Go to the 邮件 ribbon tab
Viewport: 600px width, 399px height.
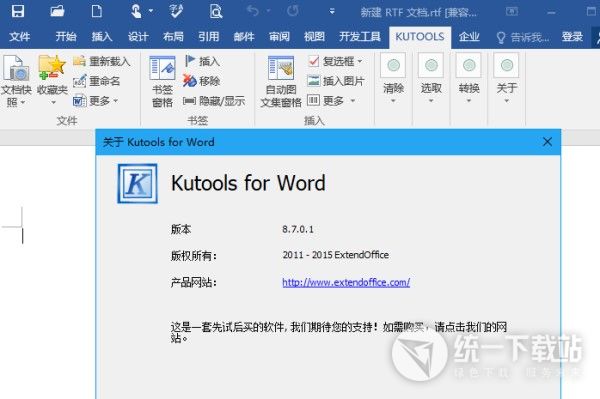(x=244, y=37)
